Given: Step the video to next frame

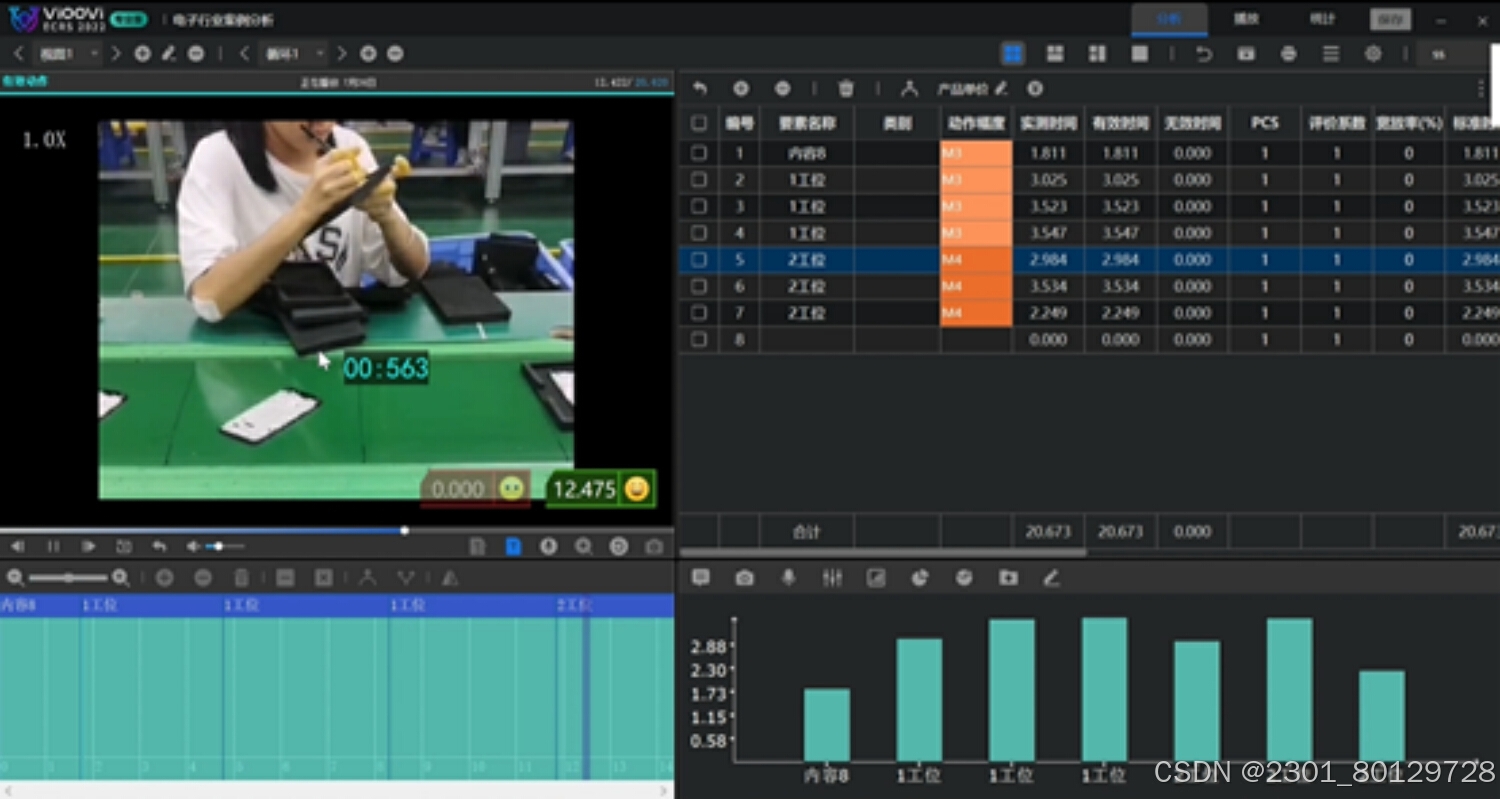Looking at the screenshot, I should pyautogui.click(x=89, y=547).
